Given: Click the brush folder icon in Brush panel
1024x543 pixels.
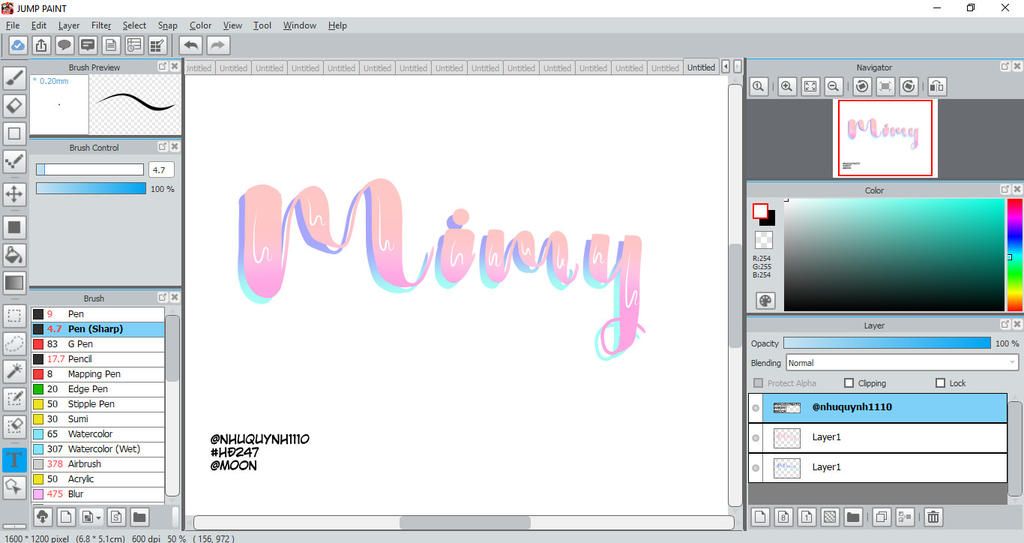Looking at the screenshot, I should [139, 517].
